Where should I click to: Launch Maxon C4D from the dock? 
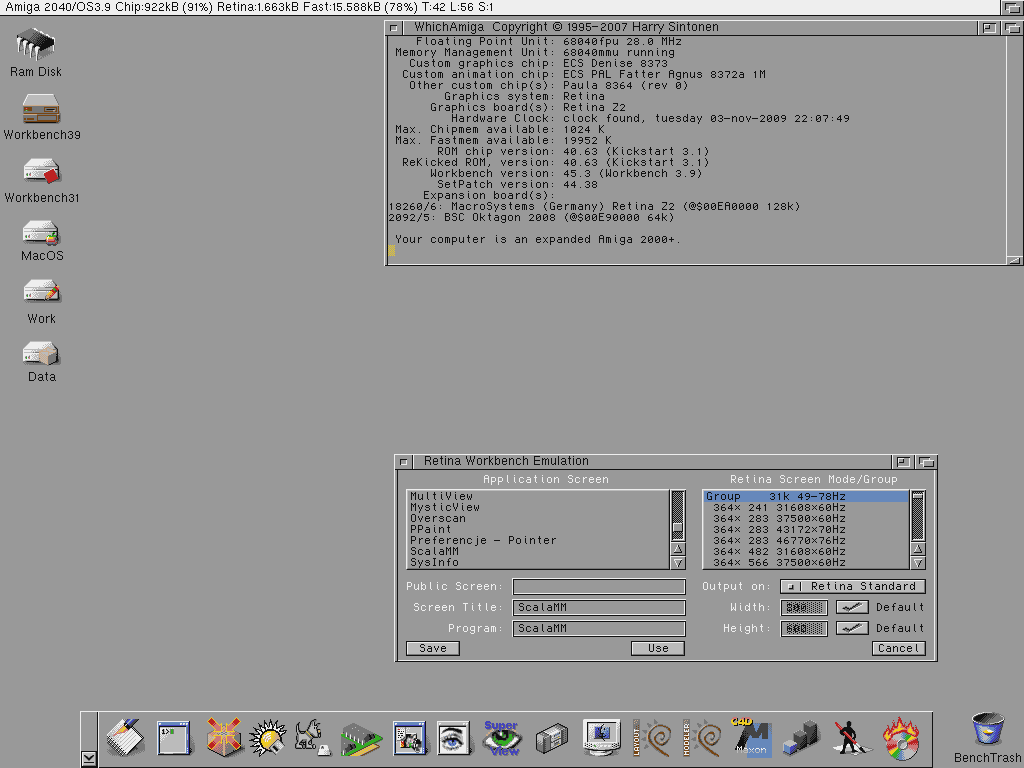click(752, 738)
